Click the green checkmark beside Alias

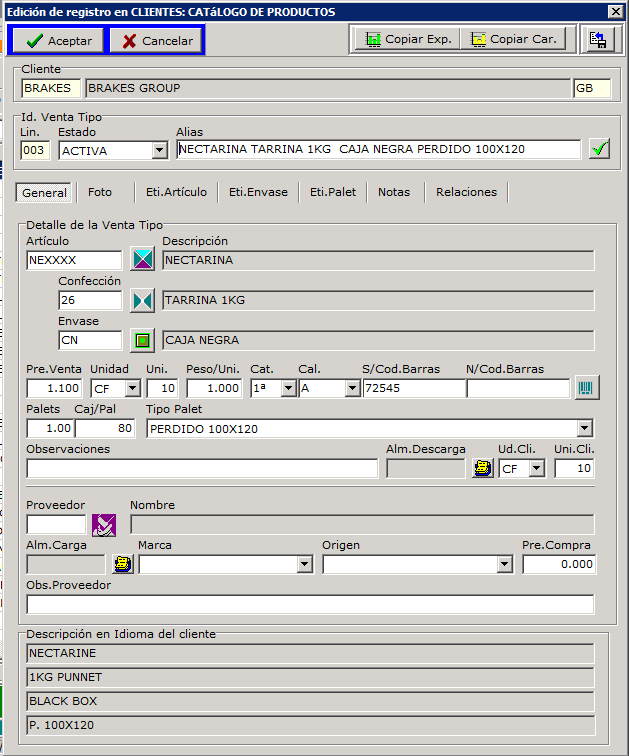[x=599, y=150]
